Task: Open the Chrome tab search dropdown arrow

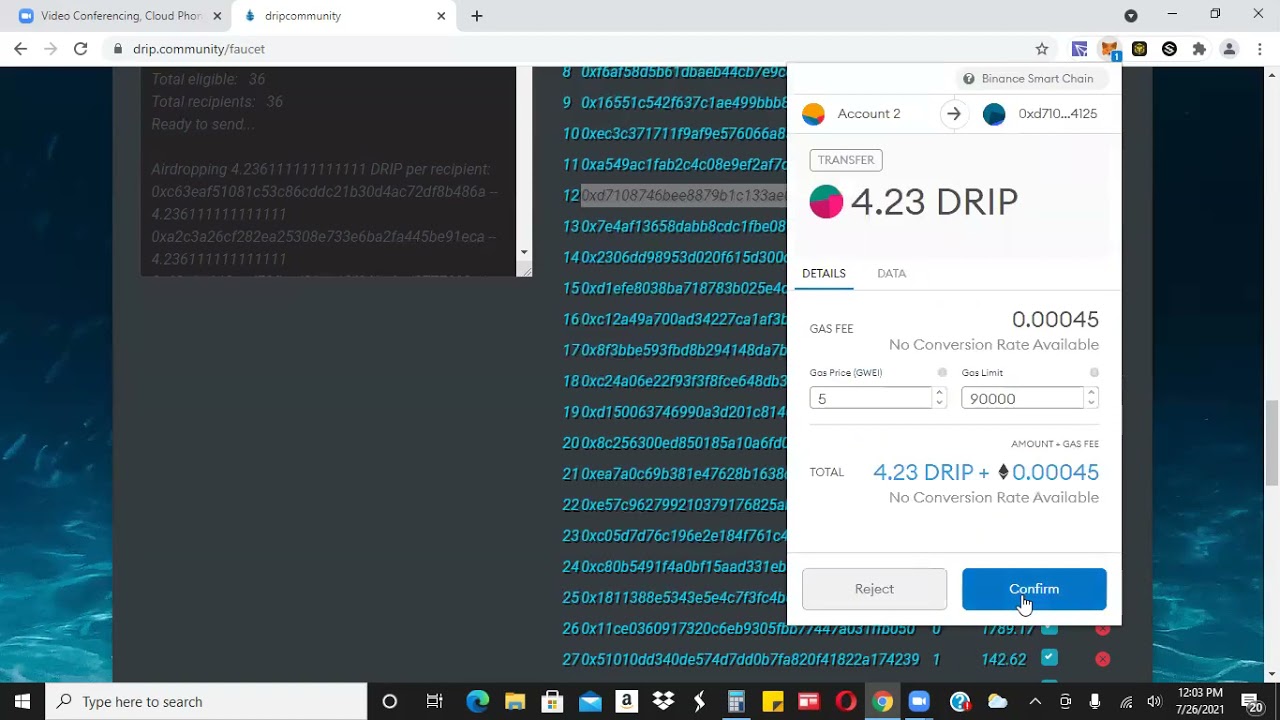Action: click(1131, 16)
